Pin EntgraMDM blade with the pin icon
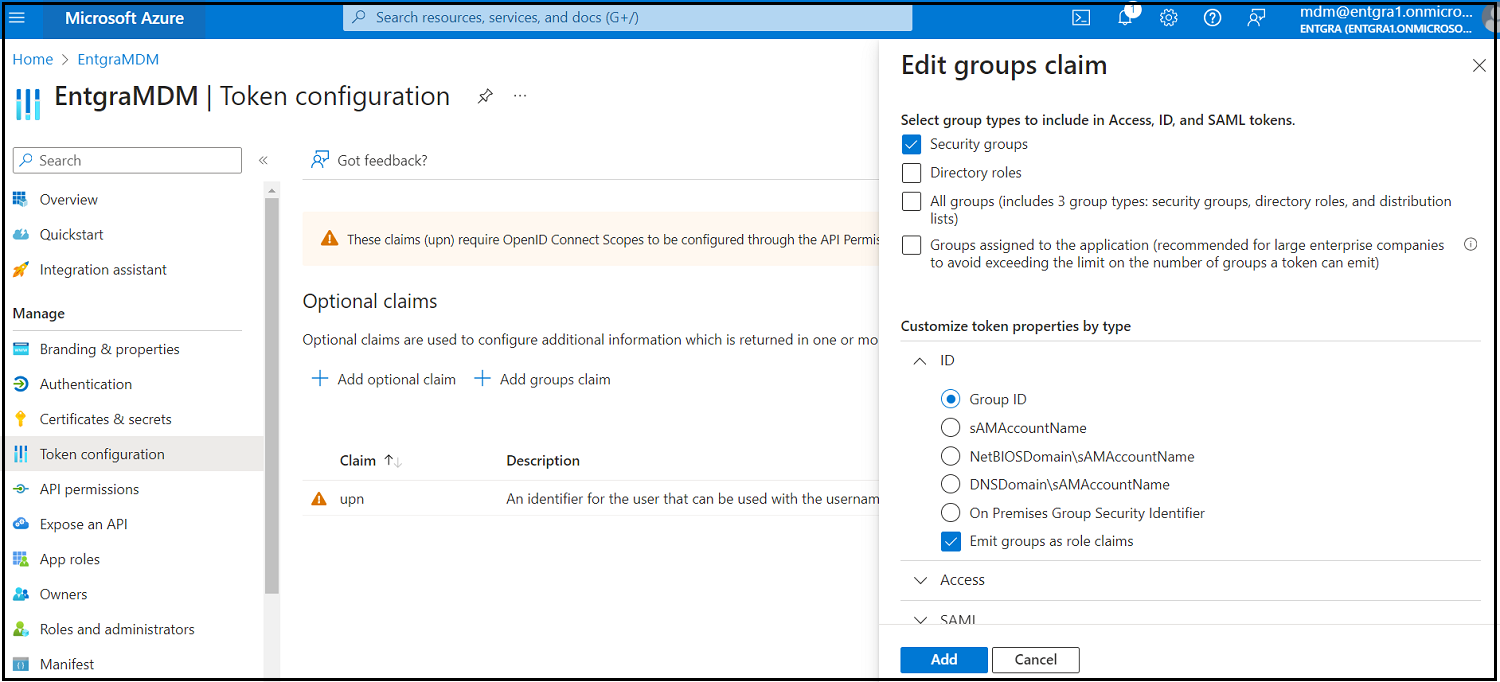Image resolution: width=1500 pixels, height=682 pixels. point(485,96)
